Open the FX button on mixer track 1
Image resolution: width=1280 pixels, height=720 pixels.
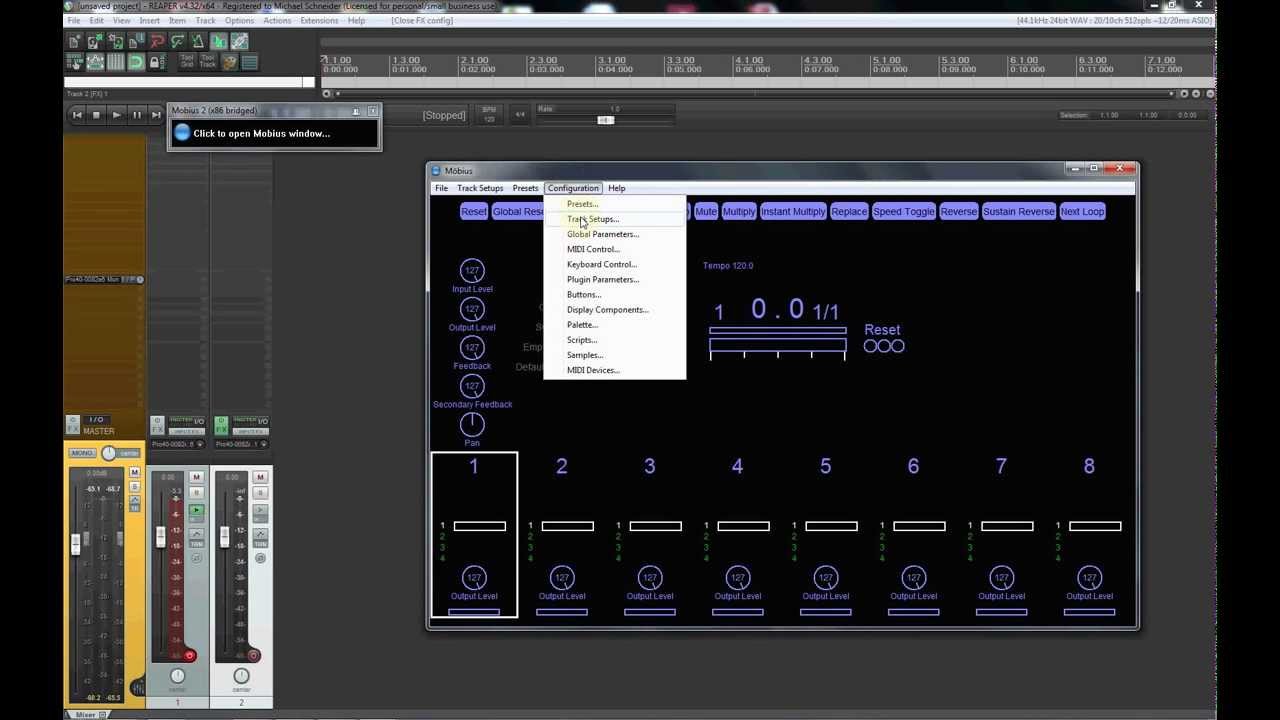click(x=157, y=425)
